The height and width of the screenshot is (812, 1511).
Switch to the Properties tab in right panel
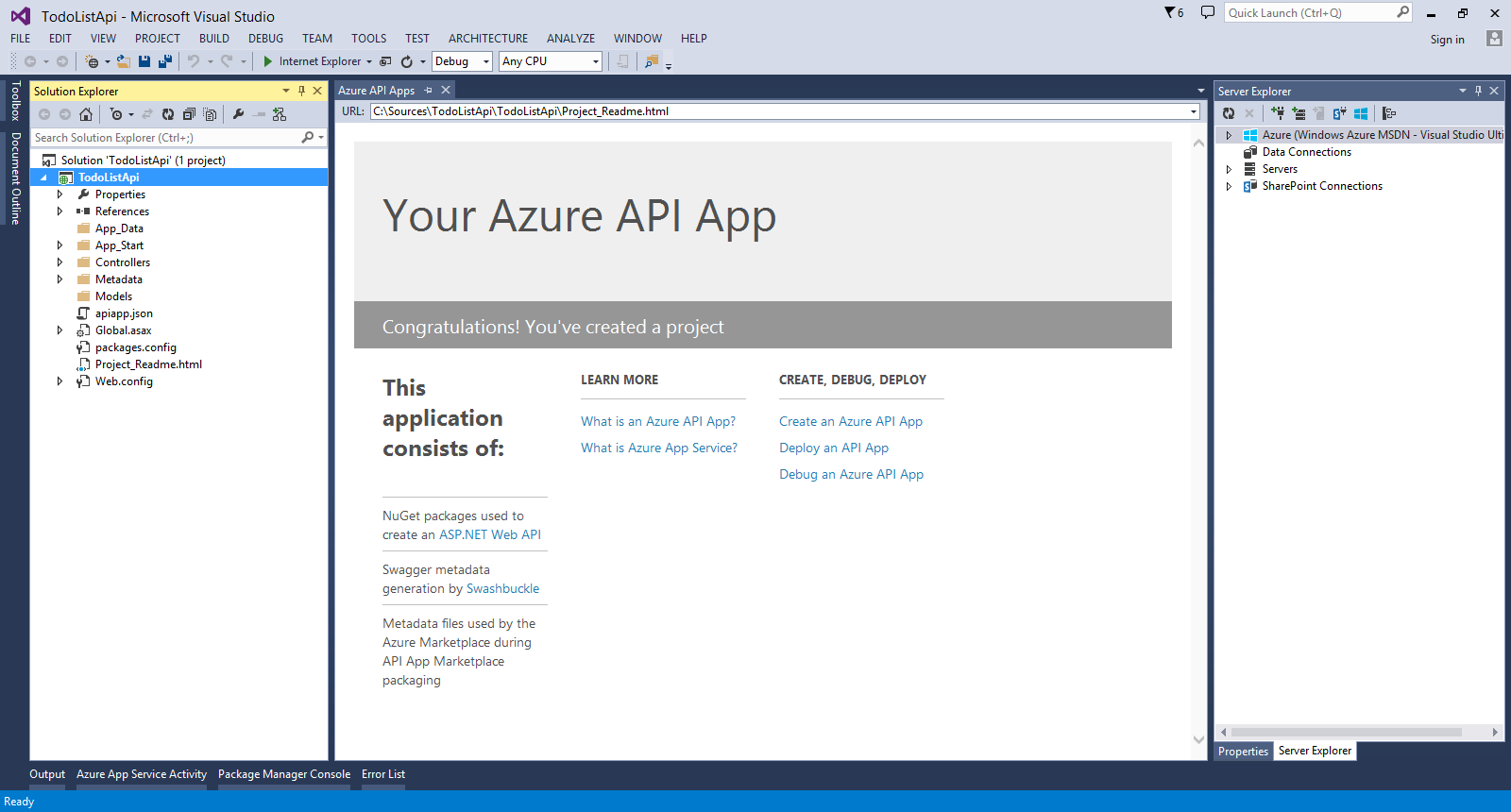coord(1243,752)
